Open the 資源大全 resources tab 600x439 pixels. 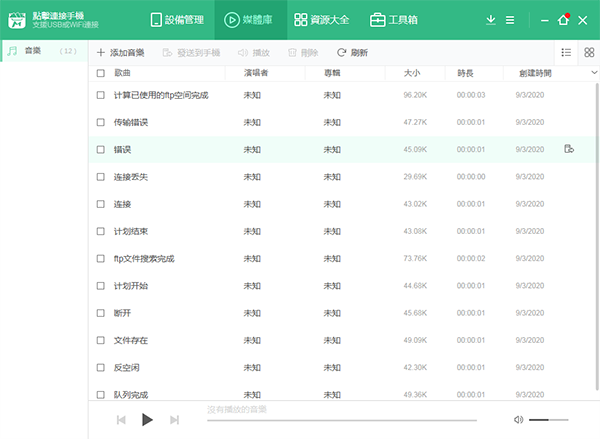[x=321, y=20]
